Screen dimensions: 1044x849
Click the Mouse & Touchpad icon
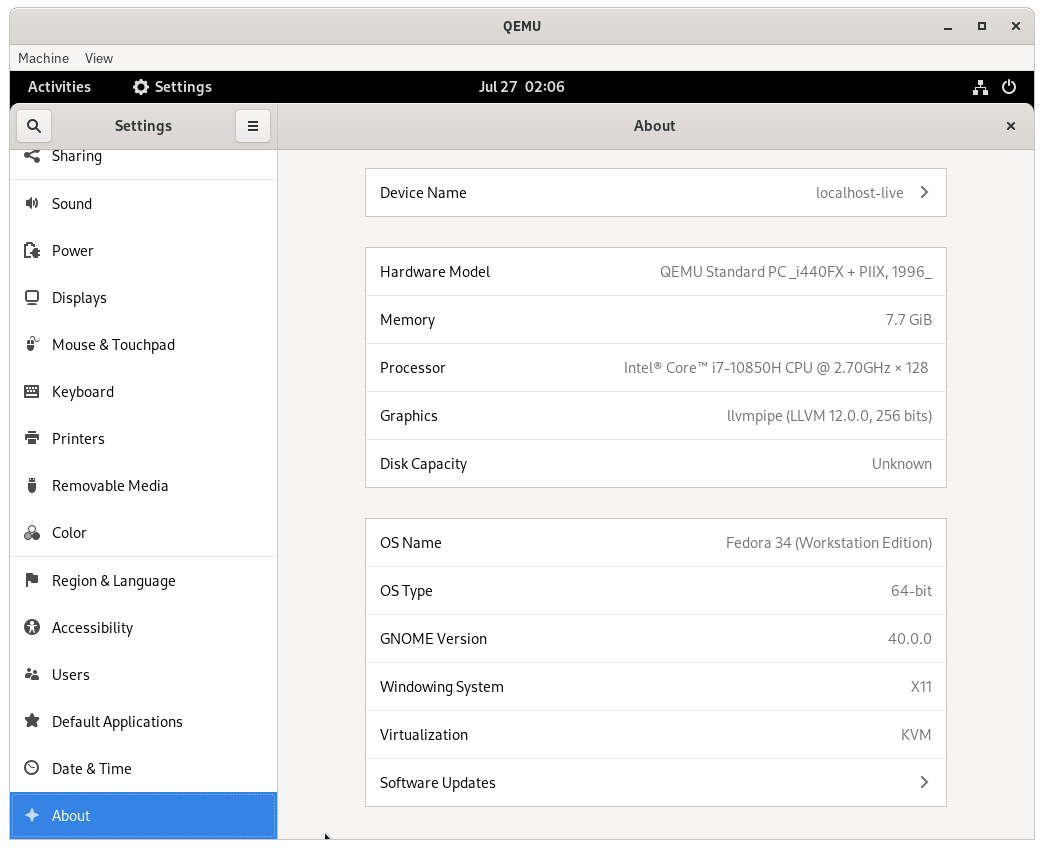point(31,344)
